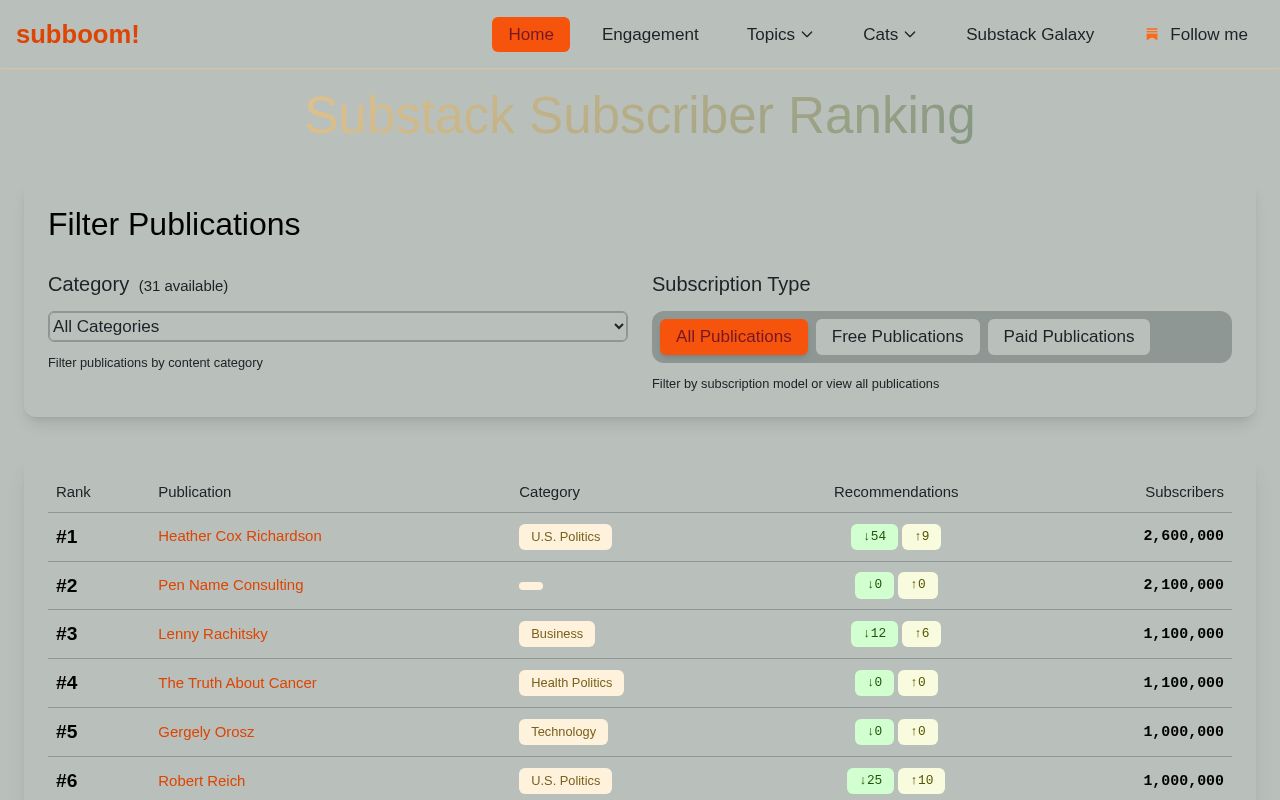Switch to Free Publications filter
Viewport: 1280px width, 800px height.
pos(898,337)
